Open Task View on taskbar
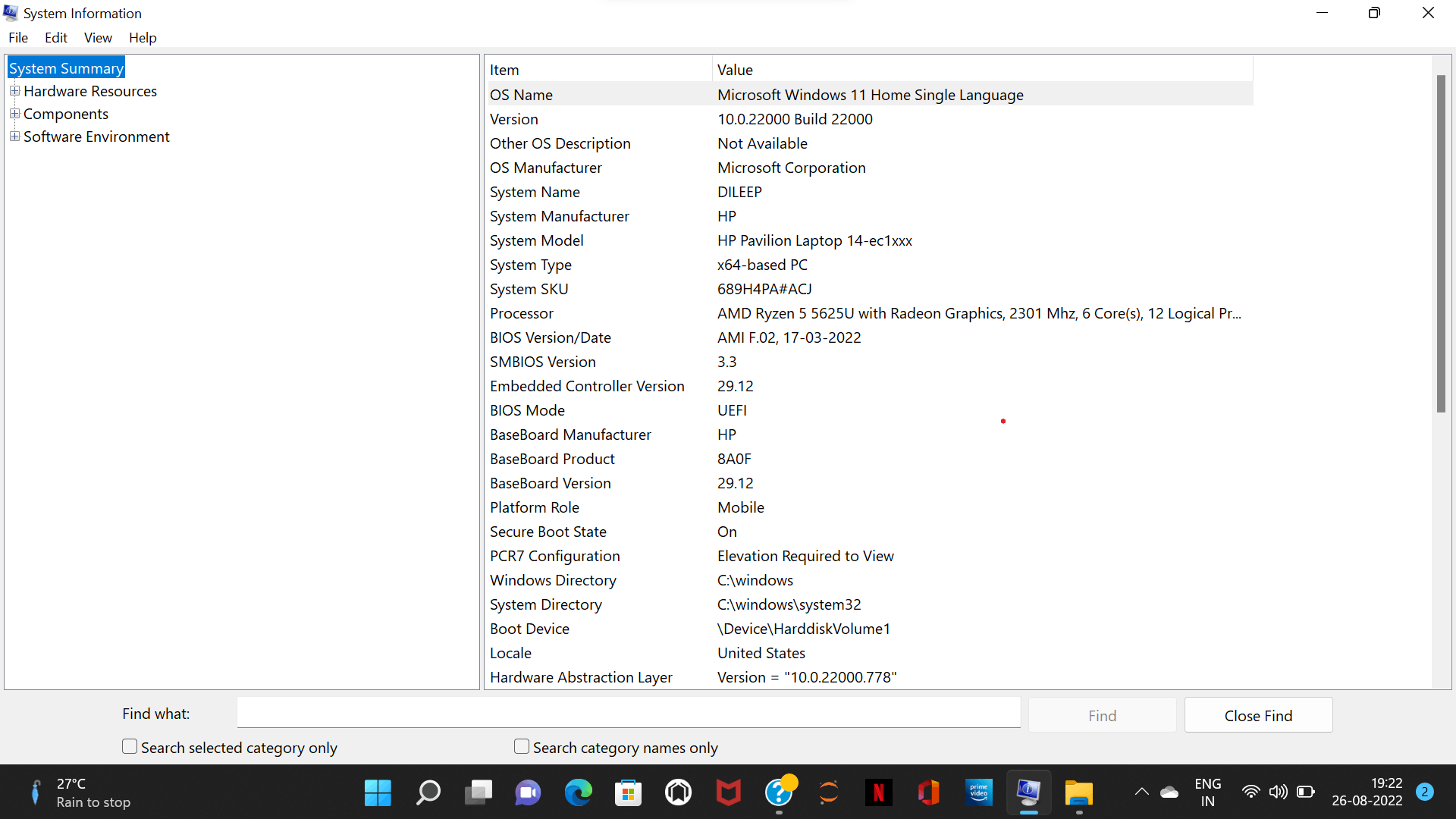The width and height of the screenshot is (1456, 819). click(479, 792)
